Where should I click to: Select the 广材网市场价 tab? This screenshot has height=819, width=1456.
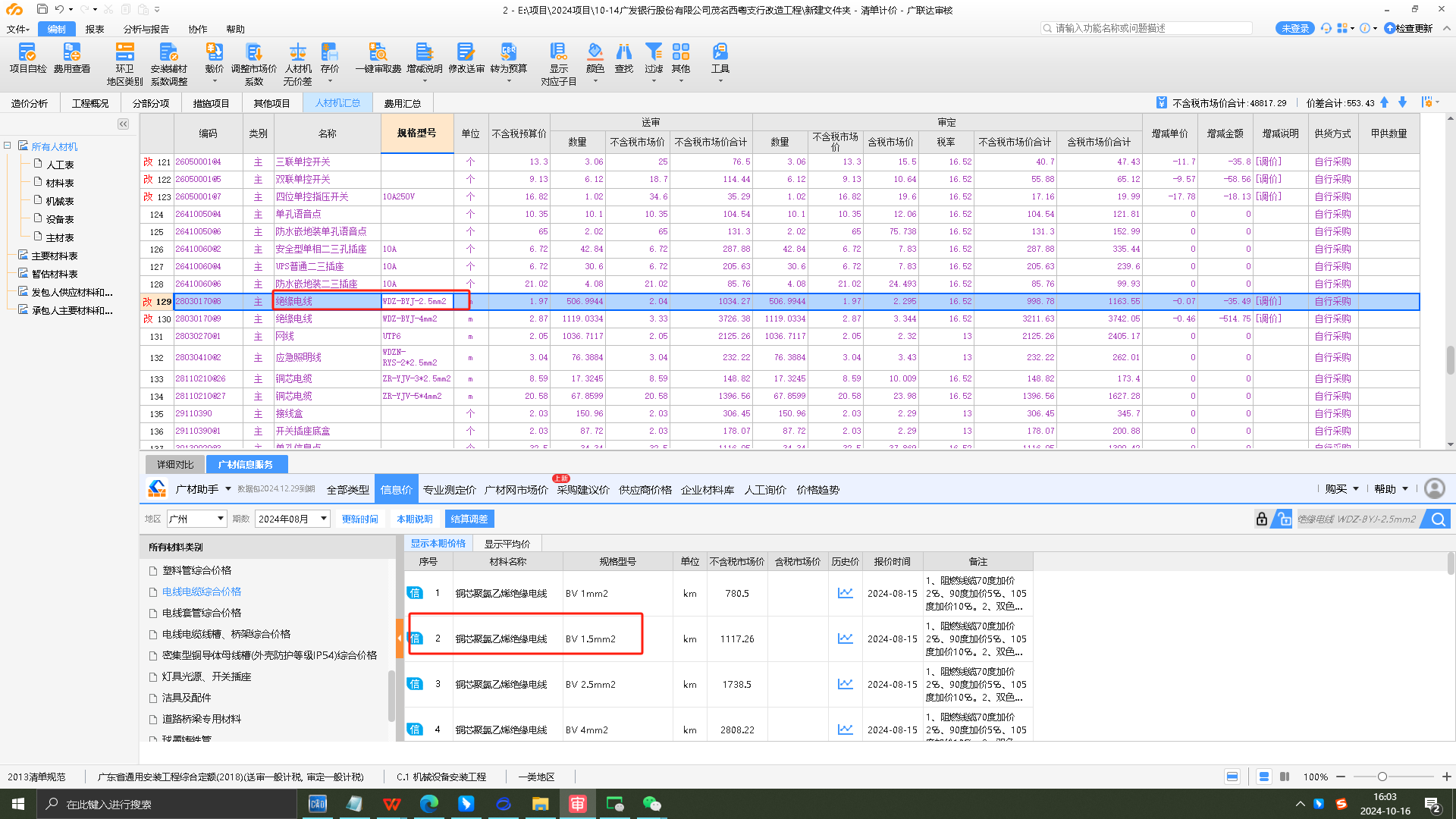point(516,490)
